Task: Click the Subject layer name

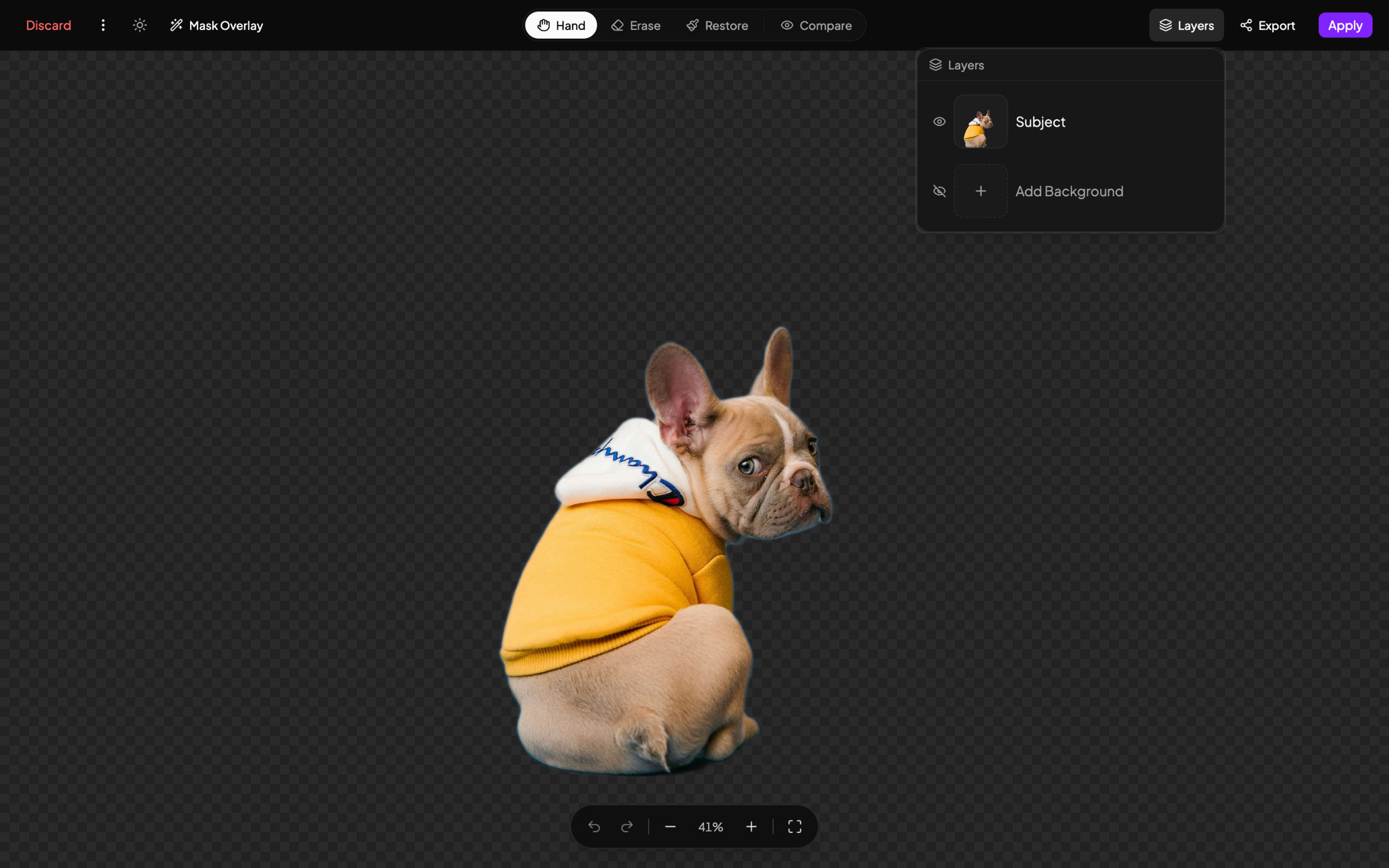Action: pyautogui.click(x=1040, y=122)
